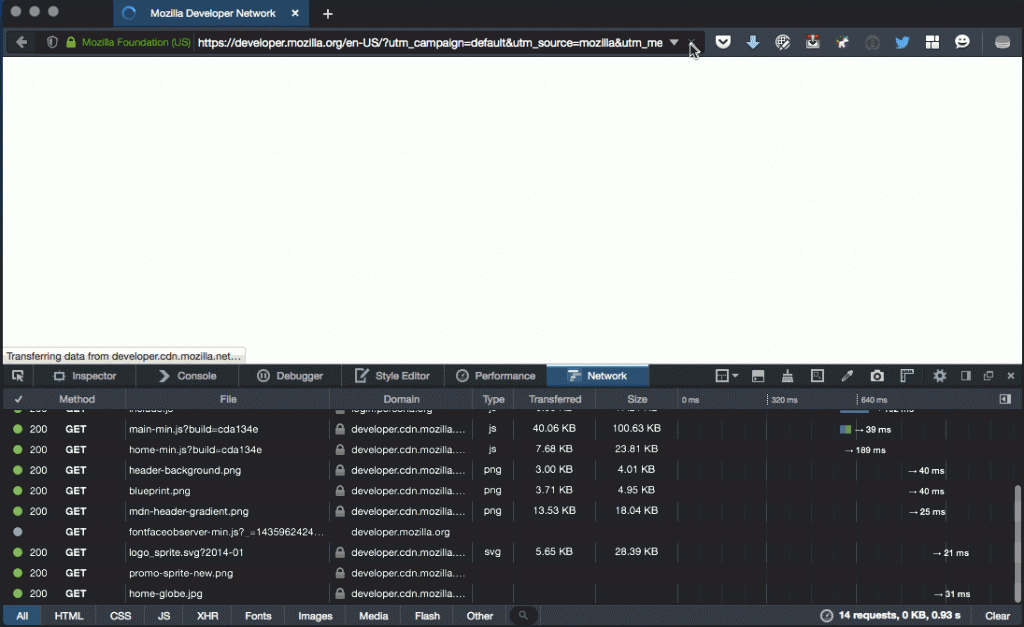Switch to the Inspector tab

click(86, 376)
